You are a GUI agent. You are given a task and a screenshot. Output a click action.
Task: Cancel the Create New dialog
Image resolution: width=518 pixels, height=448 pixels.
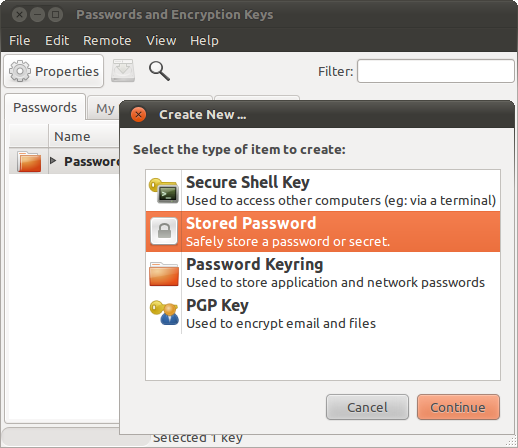point(367,407)
